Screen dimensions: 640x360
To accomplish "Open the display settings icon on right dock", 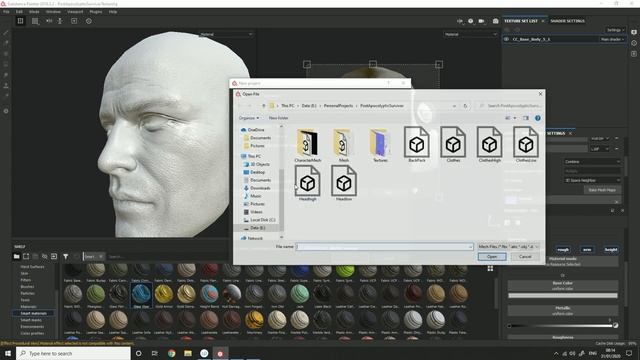I will pos(634,32).
